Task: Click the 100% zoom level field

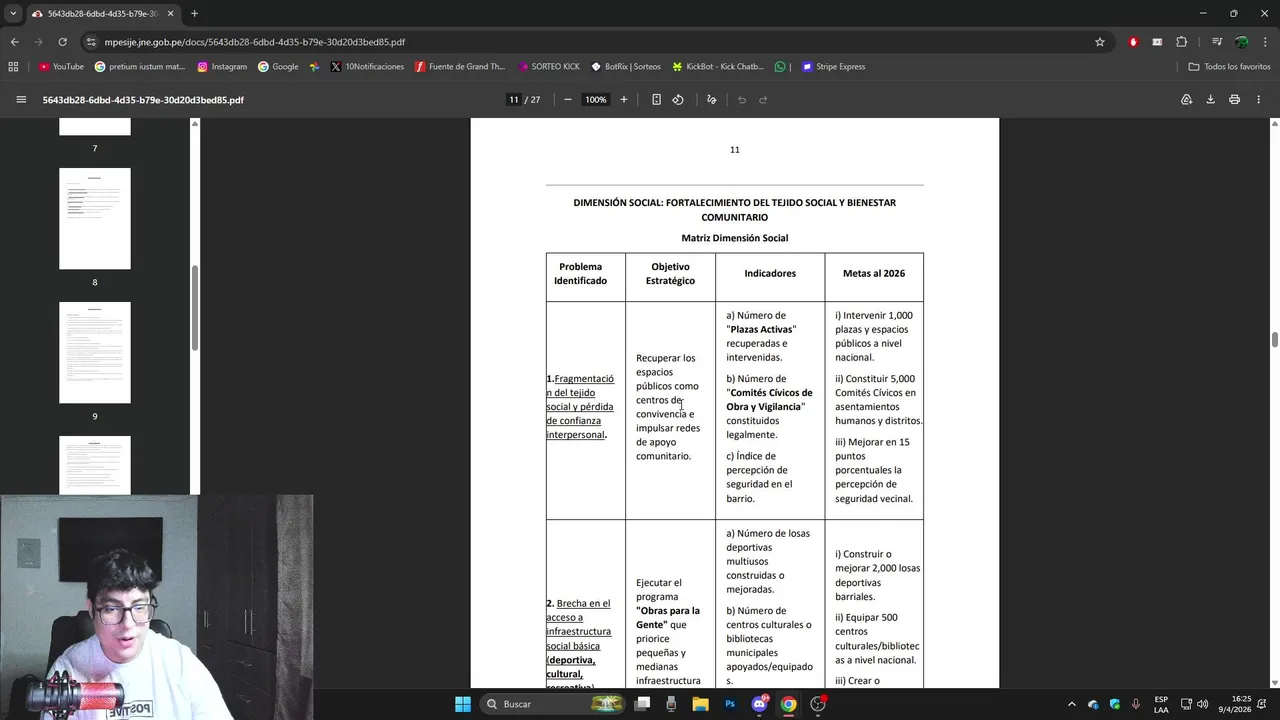Action: [596, 100]
